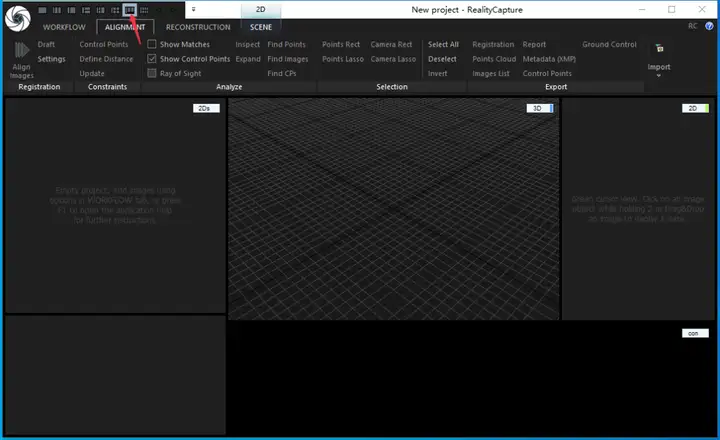Viewport: 720px width, 440px height.
Task: Open help via blue question mark icon
Action: point(709,26)
